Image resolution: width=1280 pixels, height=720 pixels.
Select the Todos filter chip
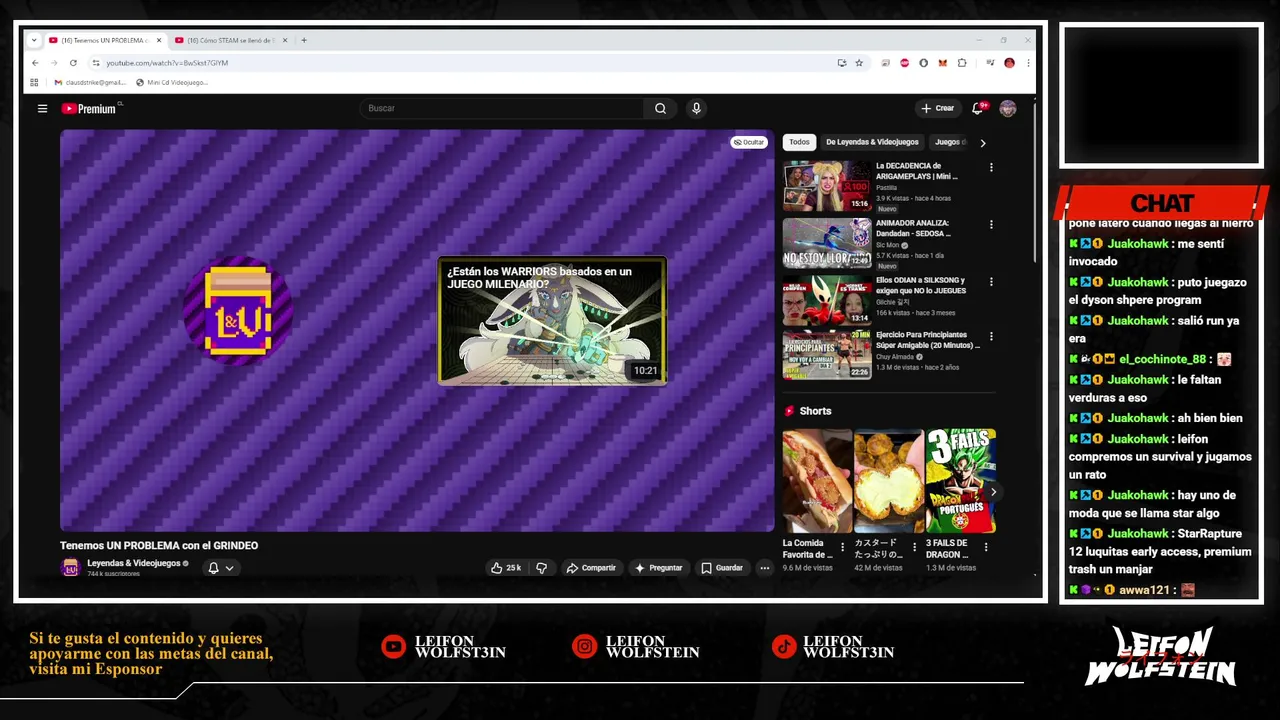point(799,142)
